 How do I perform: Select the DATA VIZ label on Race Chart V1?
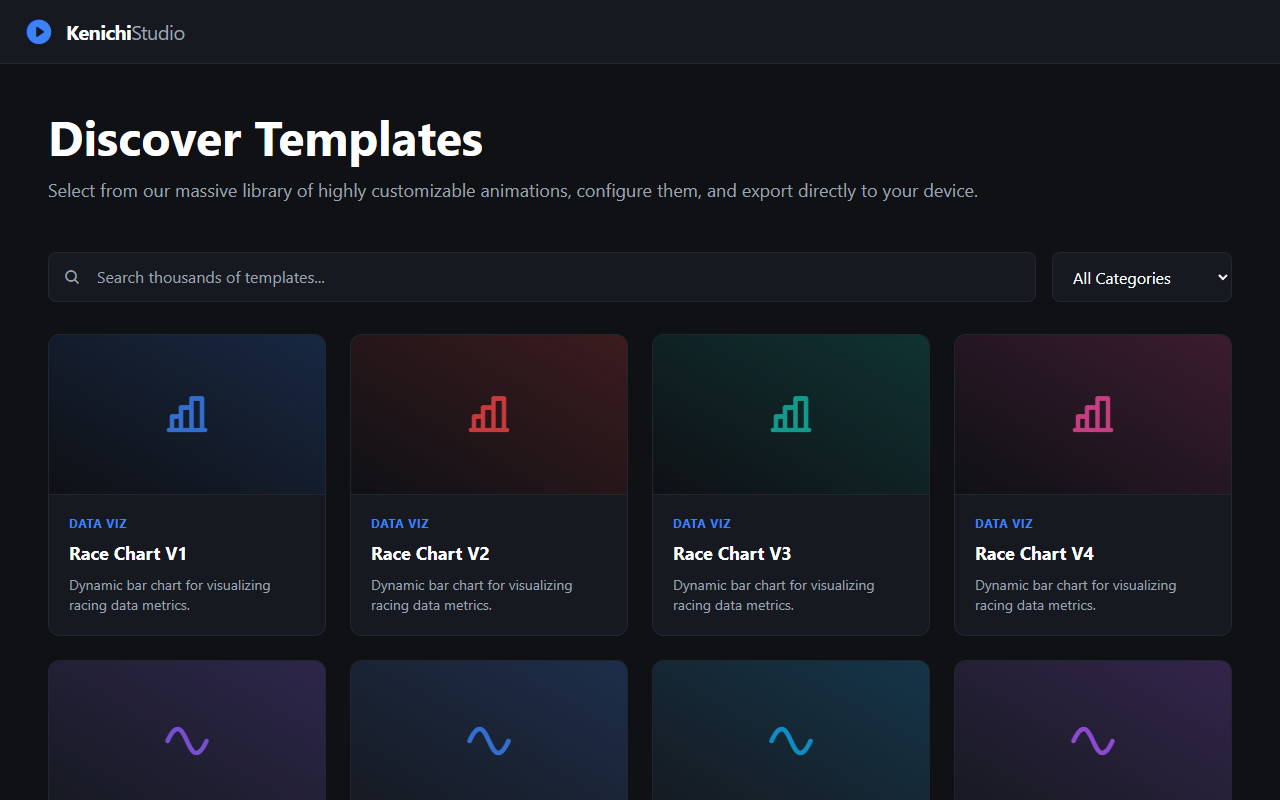pos(97,523)
